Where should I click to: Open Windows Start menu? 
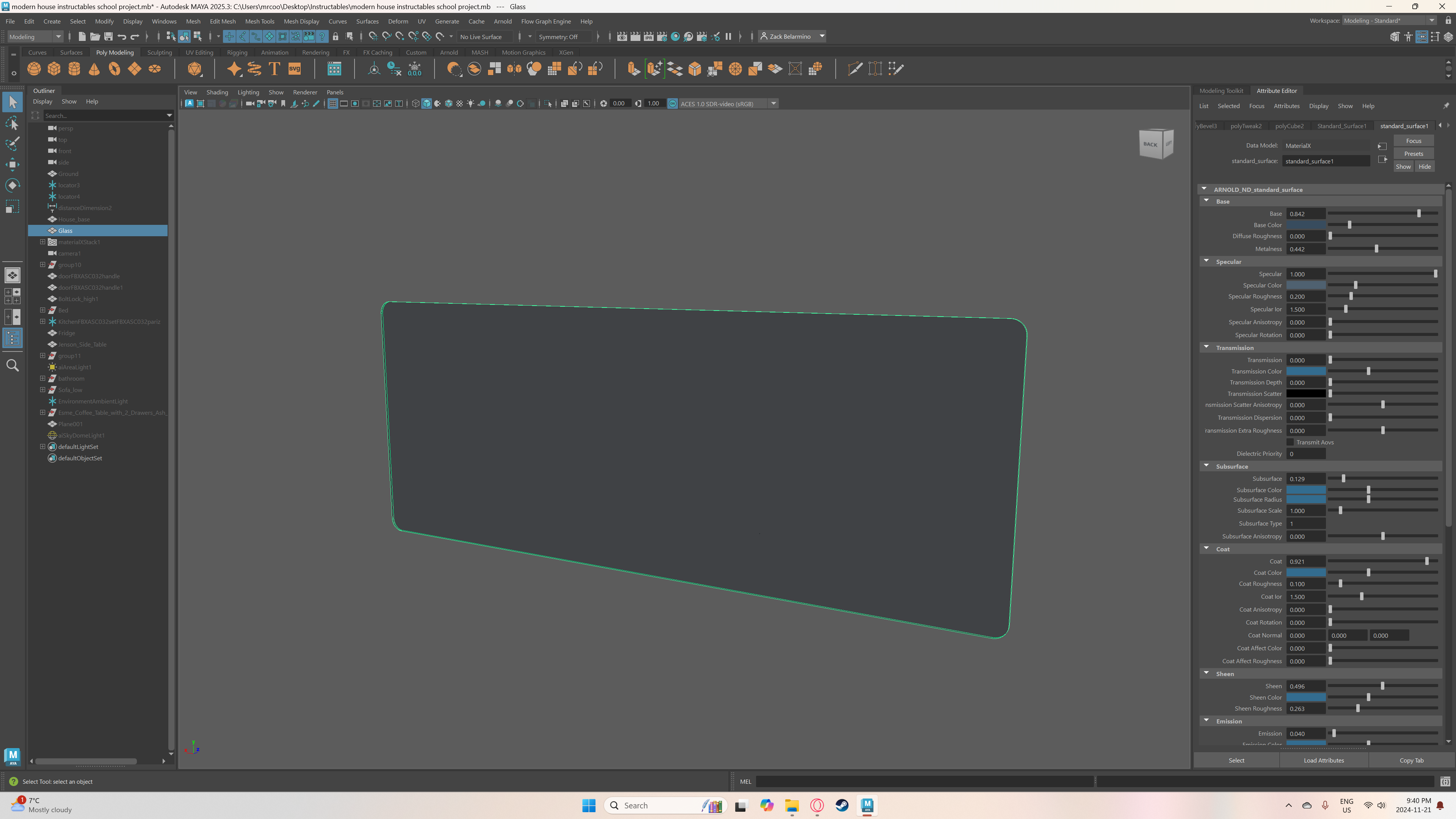click(589, 805)
